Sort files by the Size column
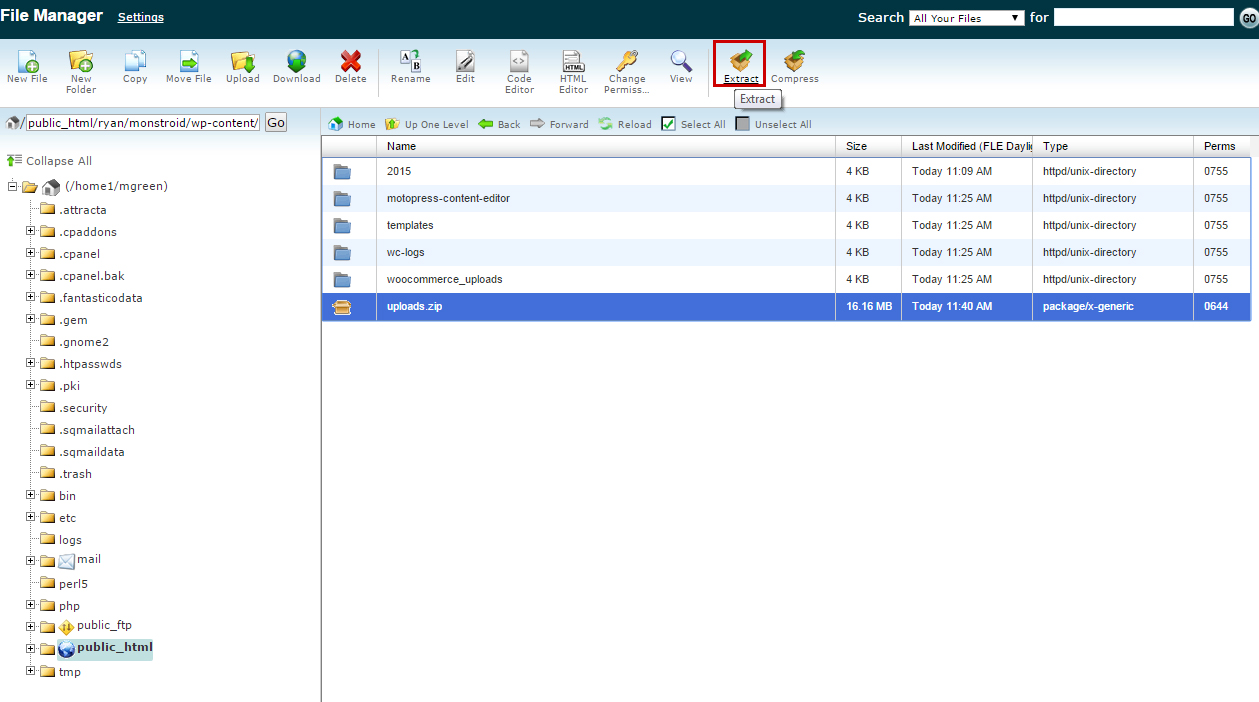This screenshot has height=702, width=1259. (868, 146)
